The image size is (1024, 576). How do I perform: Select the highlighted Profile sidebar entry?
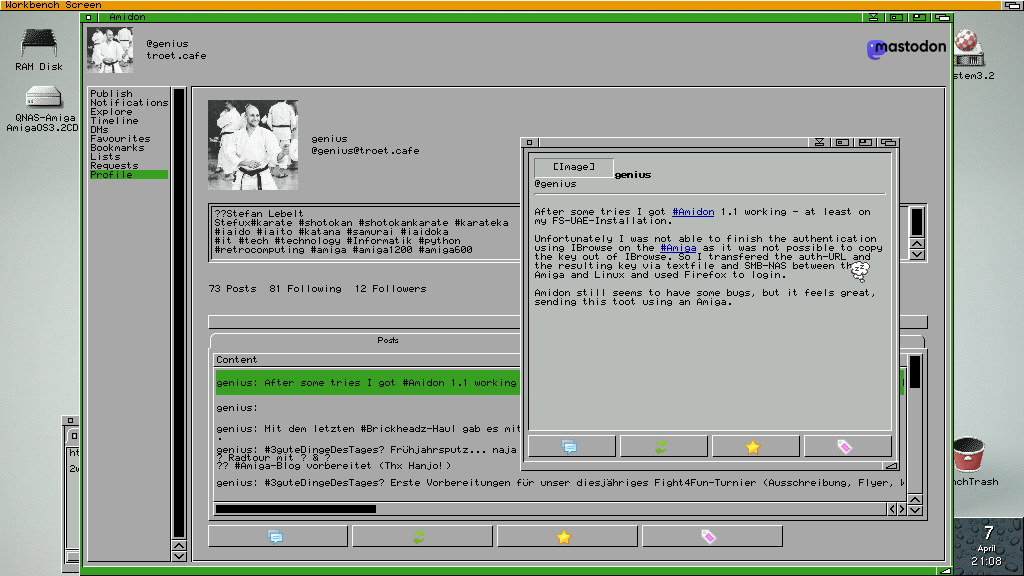pos(129,174)
